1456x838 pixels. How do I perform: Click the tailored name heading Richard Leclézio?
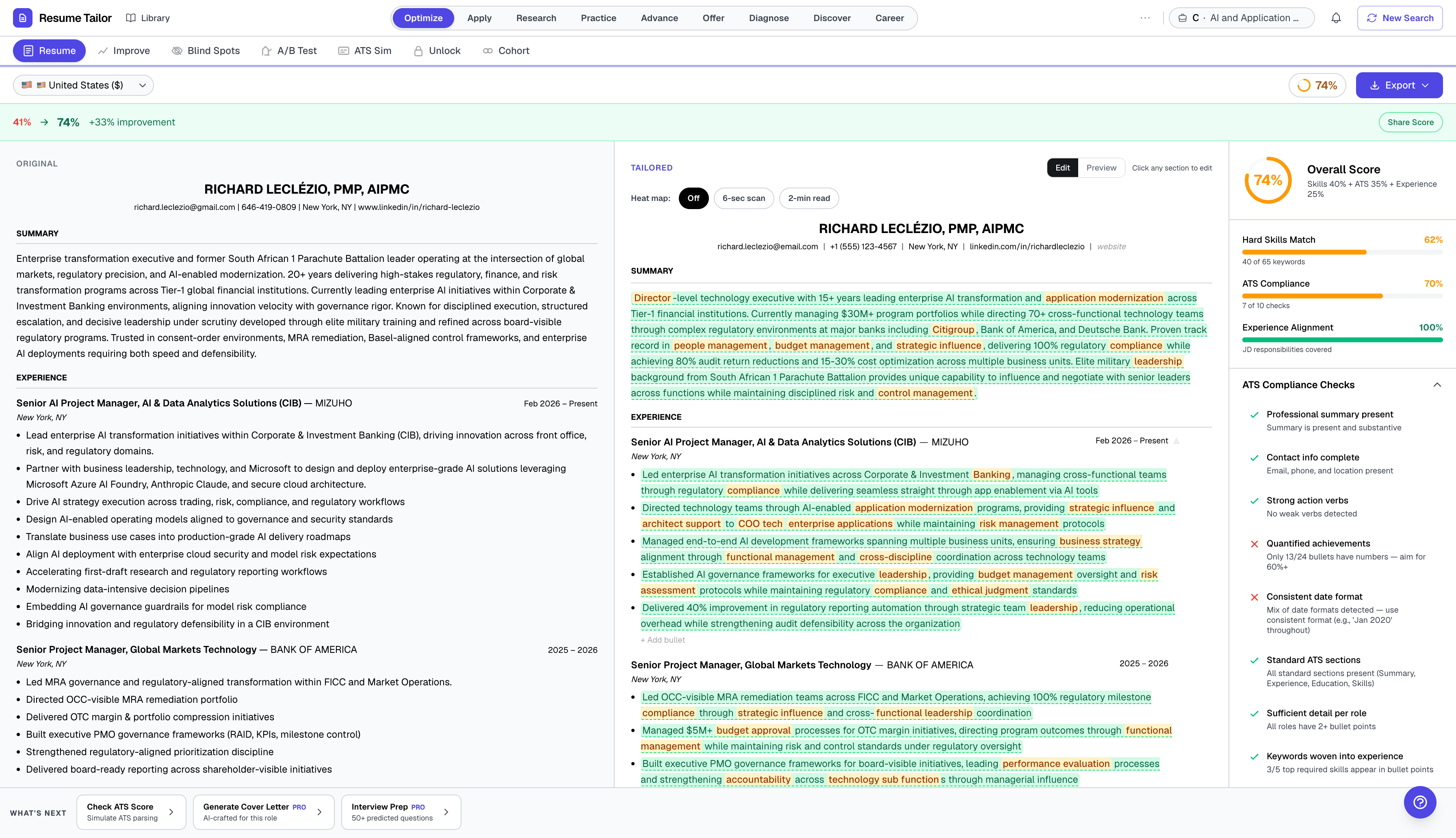[x=921, y=229]
